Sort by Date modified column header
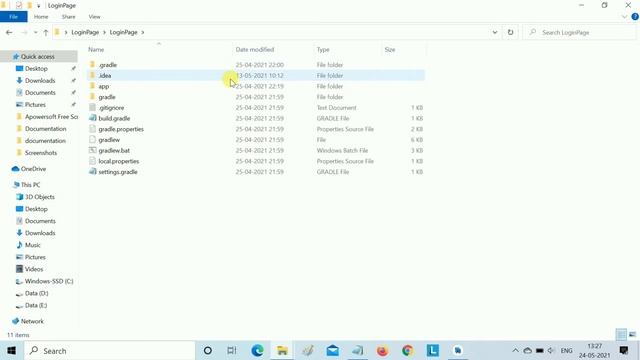 pyautogui.click(x=255, y=49)
